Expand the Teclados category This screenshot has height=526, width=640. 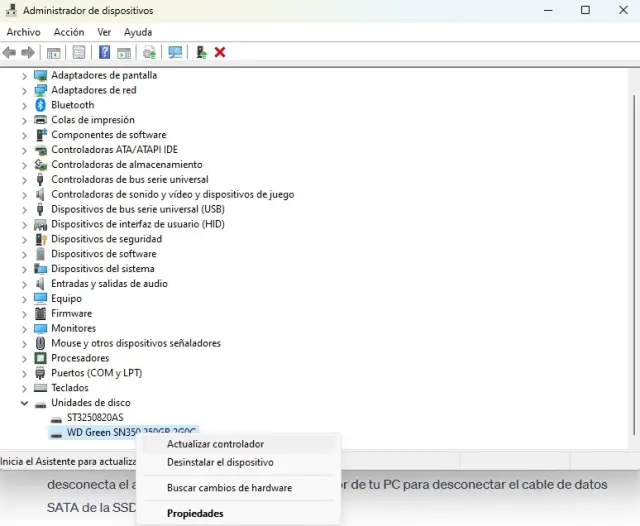pyautogui.click(x=24, y=388)
